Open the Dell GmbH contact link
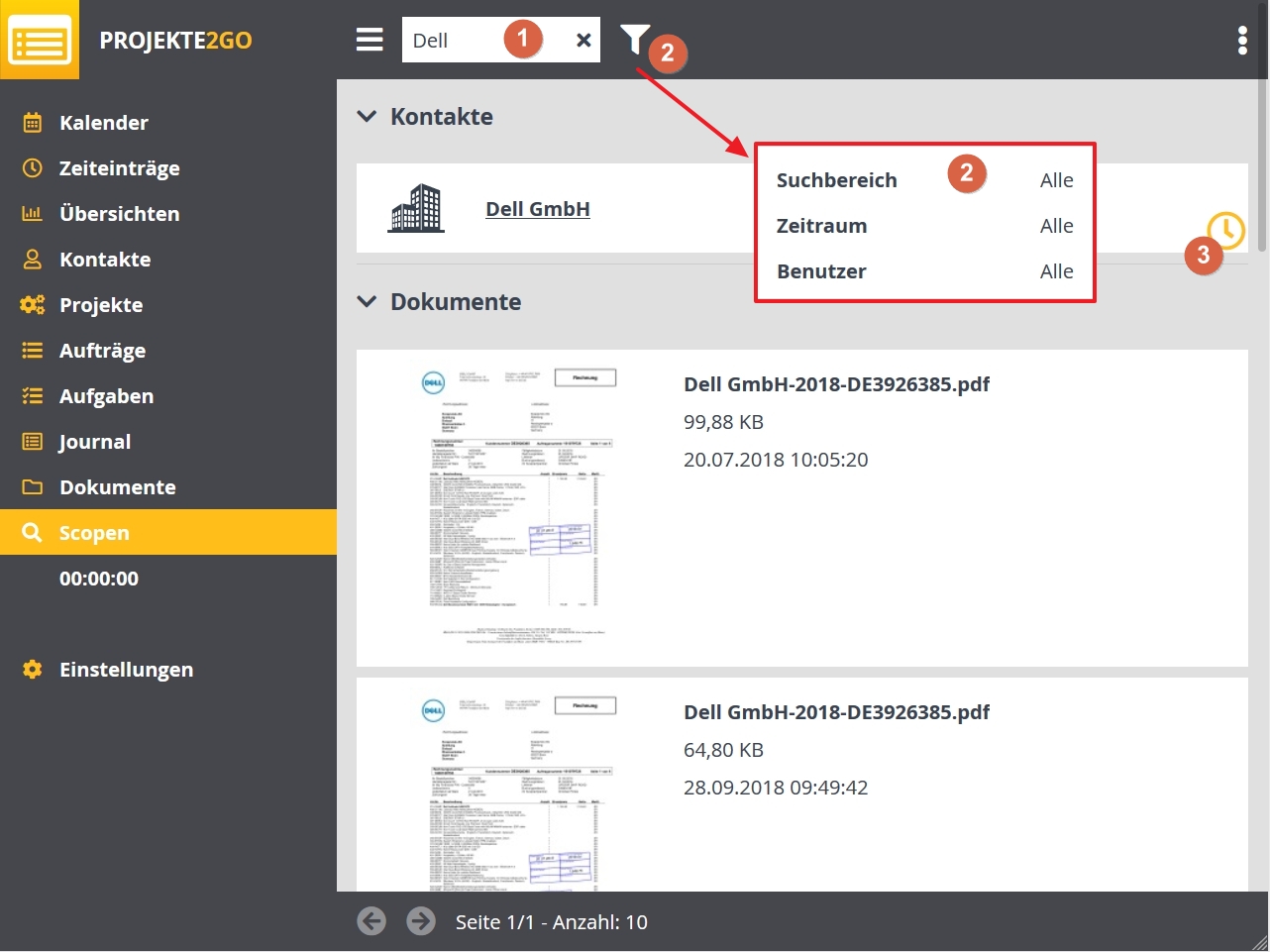1270x952 pixels. pyautogui.click(x=538, y=209)
